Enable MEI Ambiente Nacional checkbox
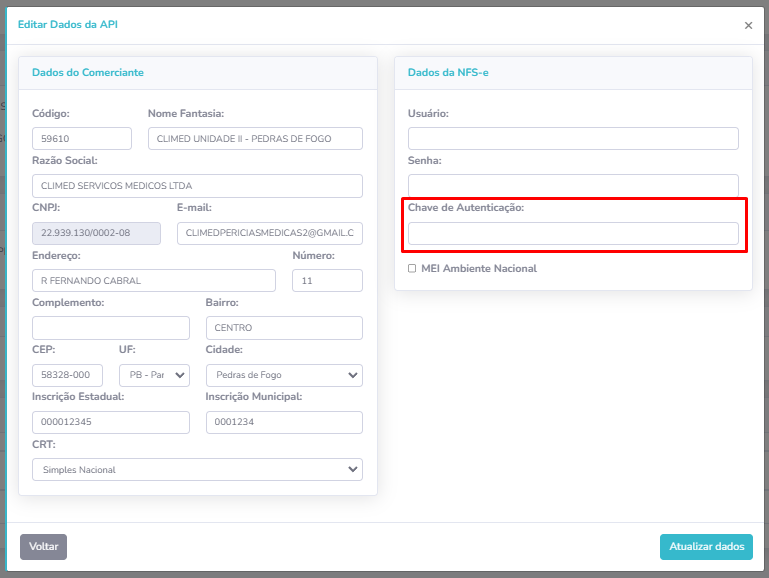The image size is (769, 578). pyautogui.click(x=412, y=269)
